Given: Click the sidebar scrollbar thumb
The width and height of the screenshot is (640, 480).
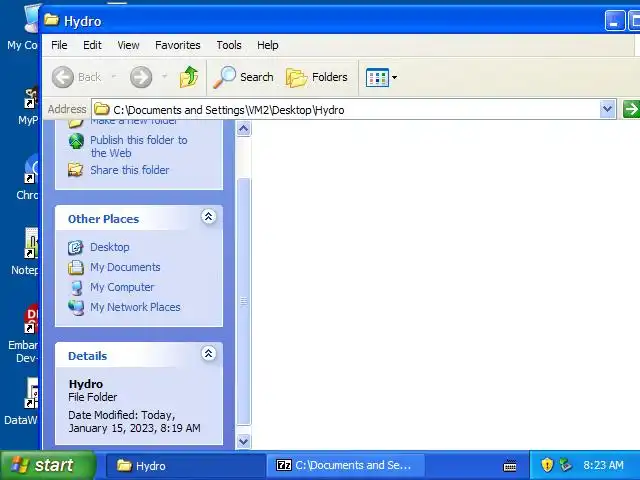Looking at the screenshot, I should pos(244,302).
